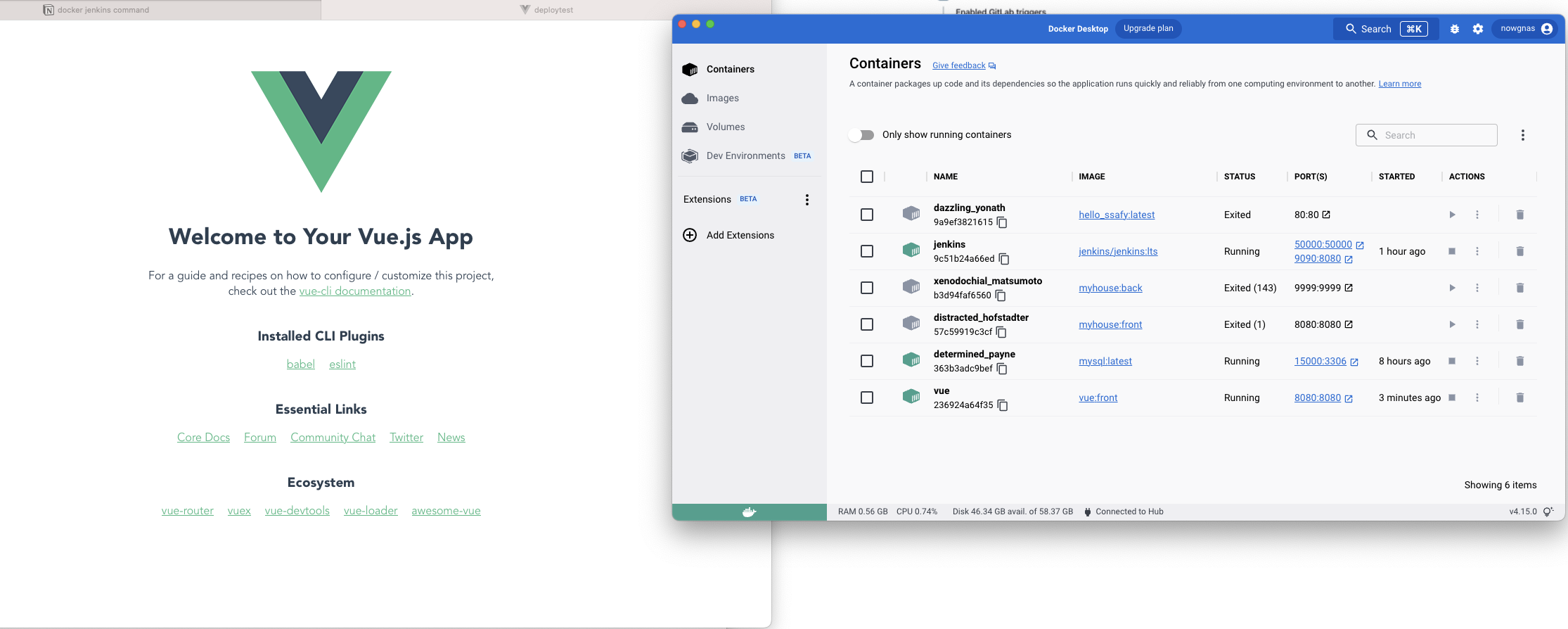Stop the jenkins container
The width and height of the screenshot is (1568, 629).
tap(1452, 251)
